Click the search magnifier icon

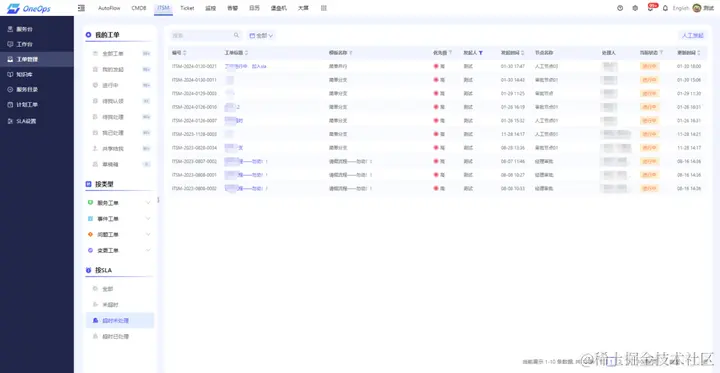click(236, 35)
